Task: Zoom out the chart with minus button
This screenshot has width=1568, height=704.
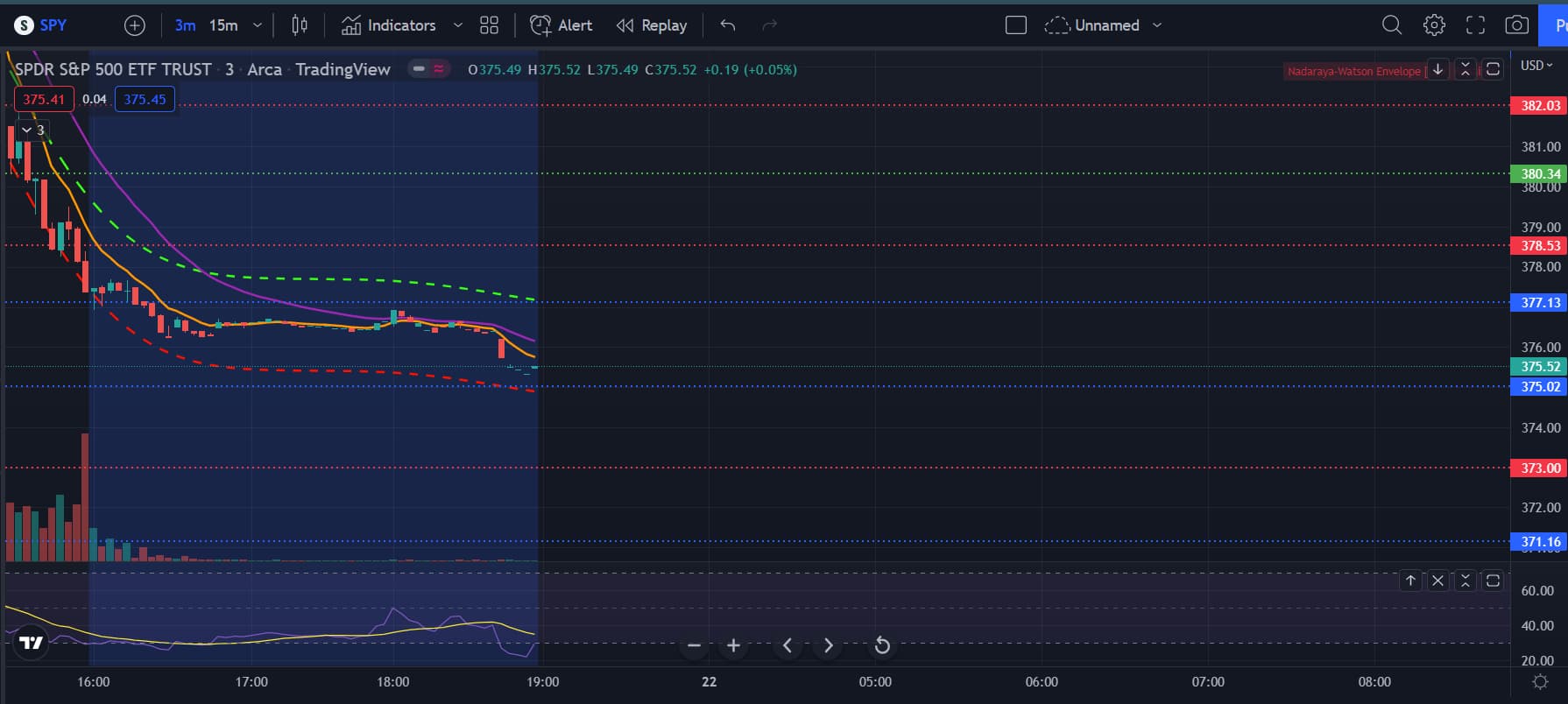Action: [694, 646]
